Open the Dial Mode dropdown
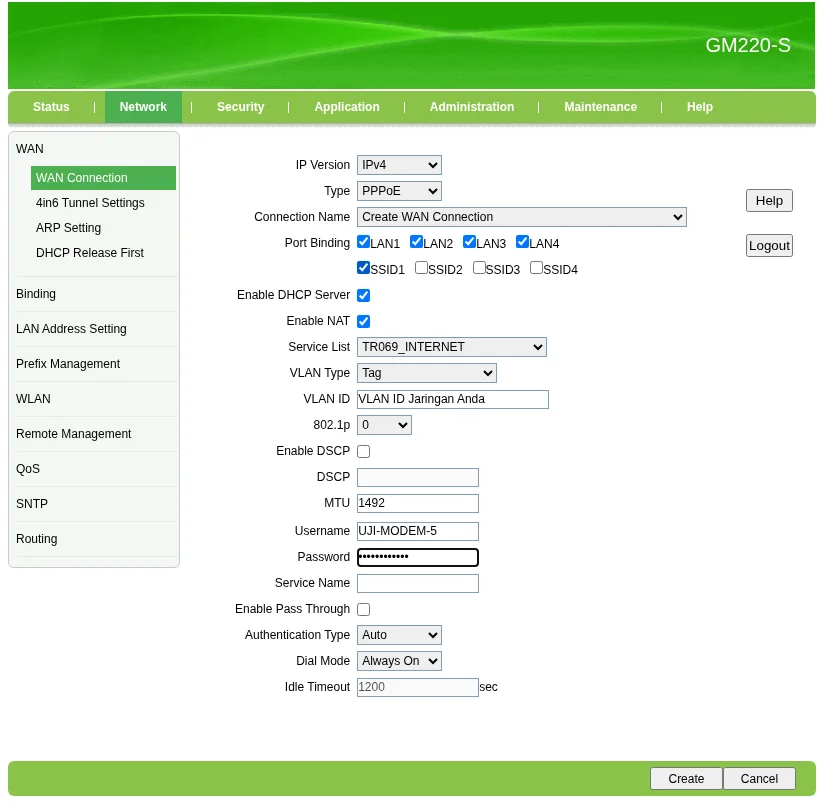Screen dimensions: 824x806 (399, 661)
